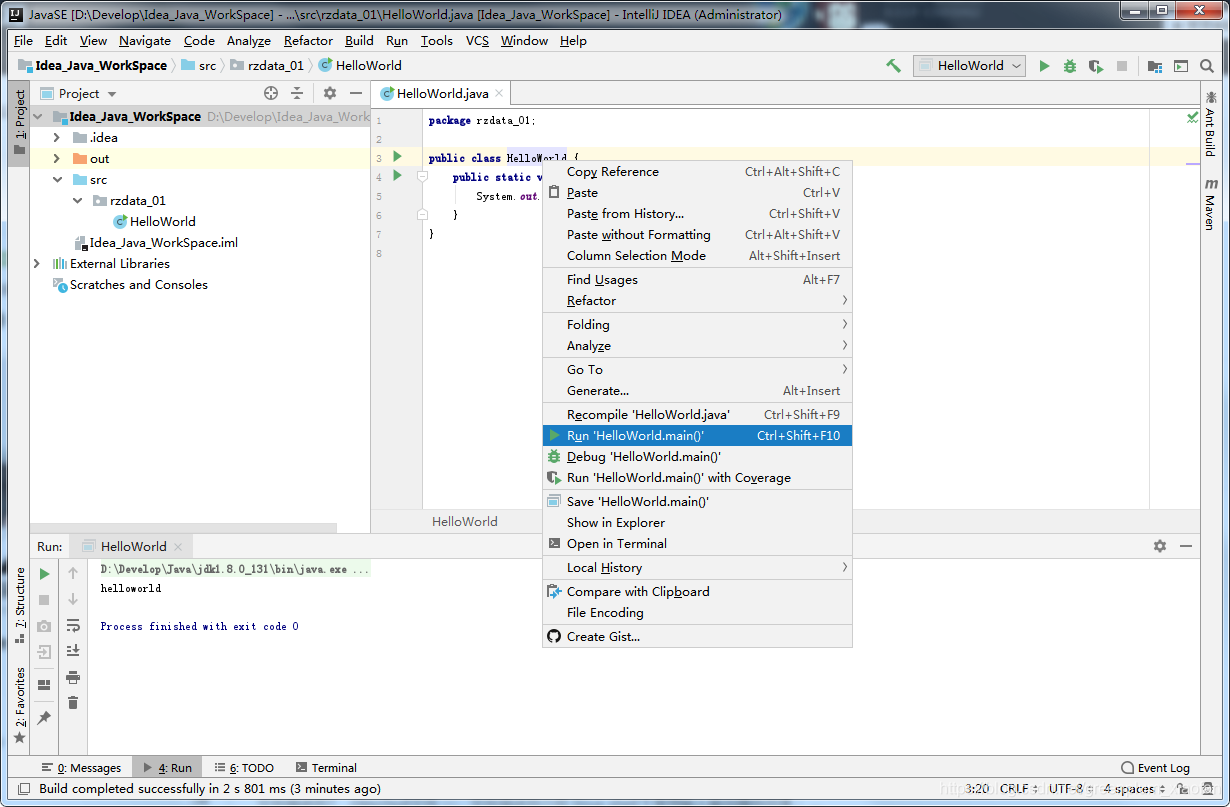Select HelloWorld class in project tree

(154, 221)
